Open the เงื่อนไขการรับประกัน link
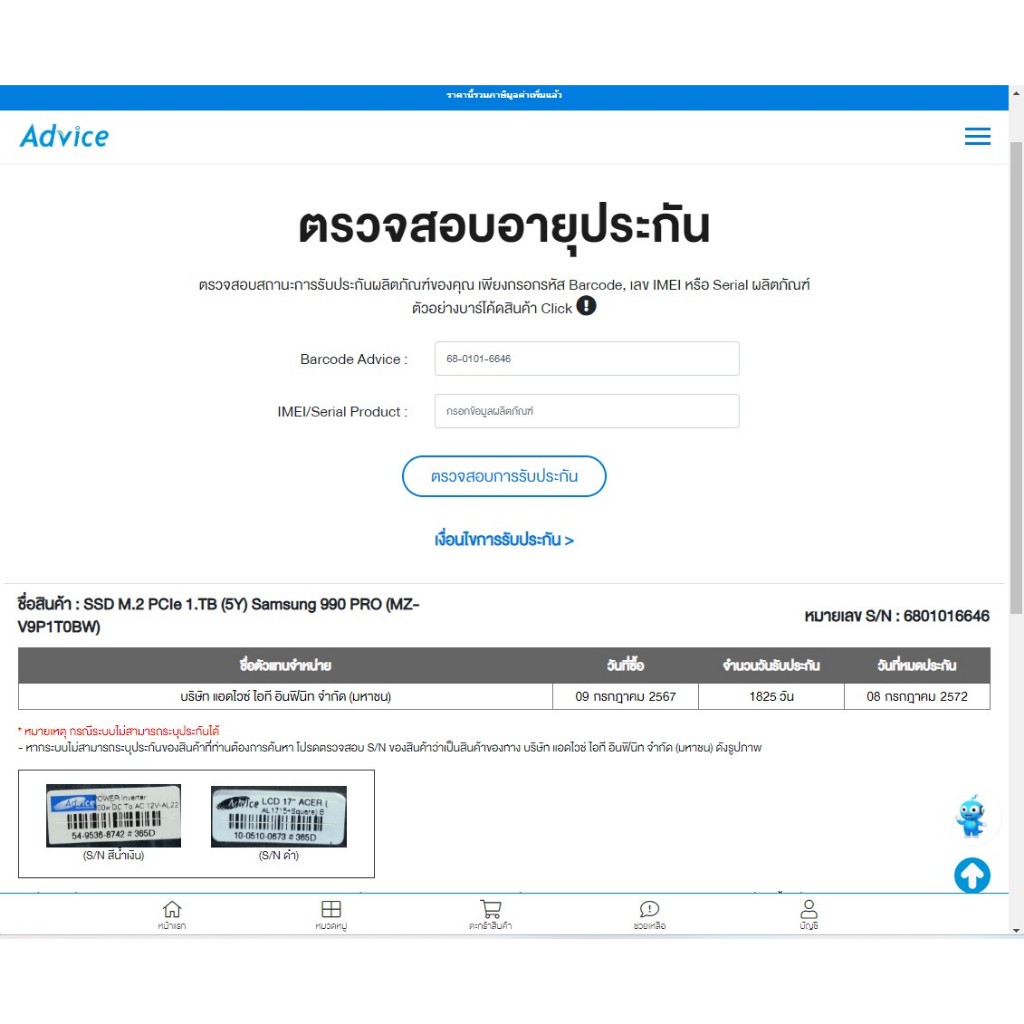Image resolution: width=1024 pixels, height=1024 pixels. click(x=504, y=540)
